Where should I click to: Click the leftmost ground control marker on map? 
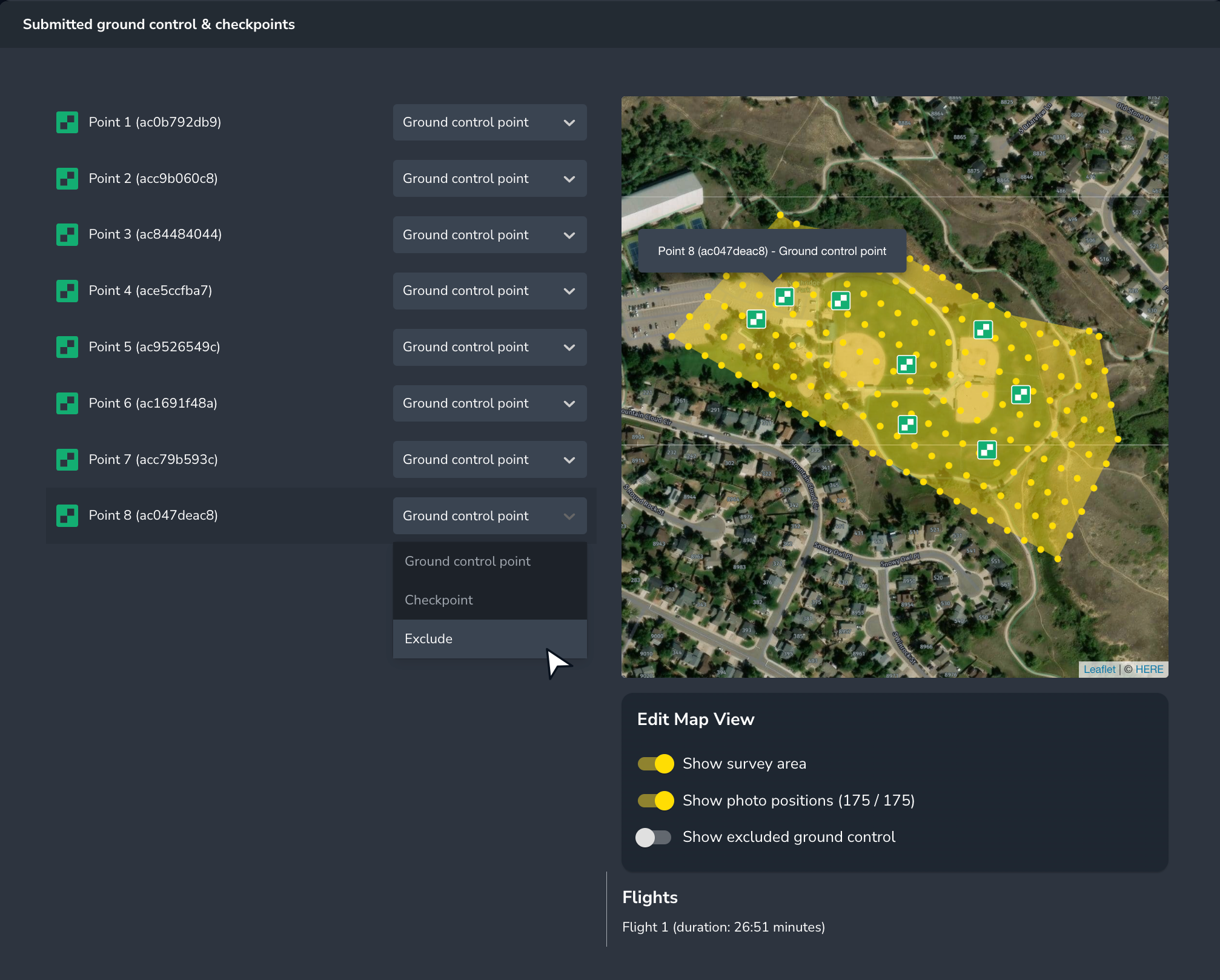point(756,319)
